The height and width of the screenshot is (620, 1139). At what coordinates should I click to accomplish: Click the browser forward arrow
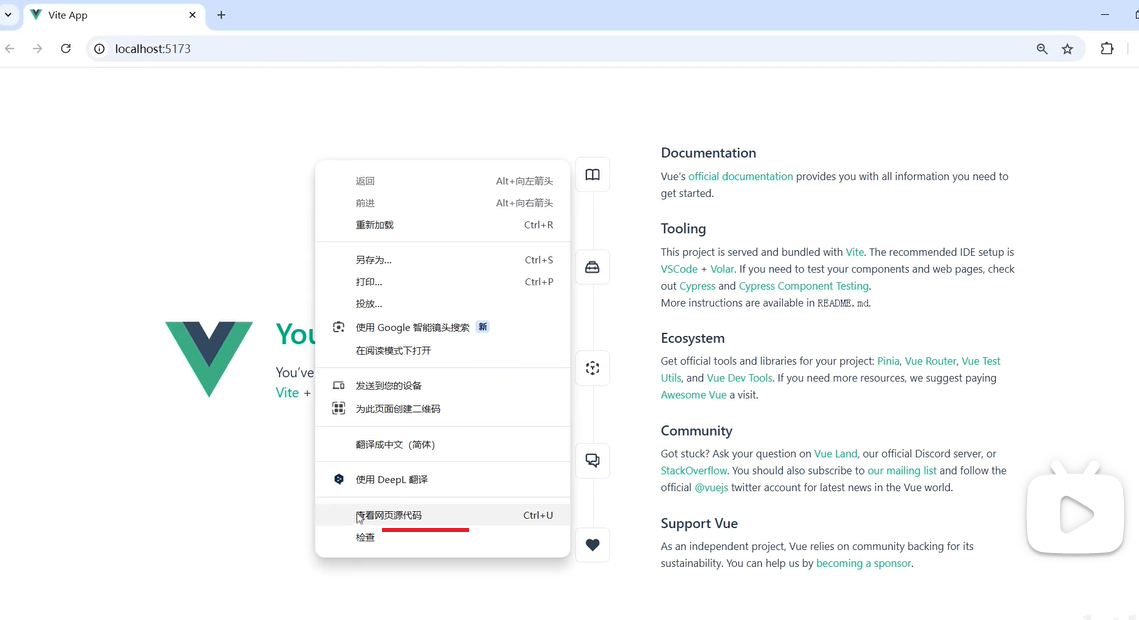[x=37, y=49]
